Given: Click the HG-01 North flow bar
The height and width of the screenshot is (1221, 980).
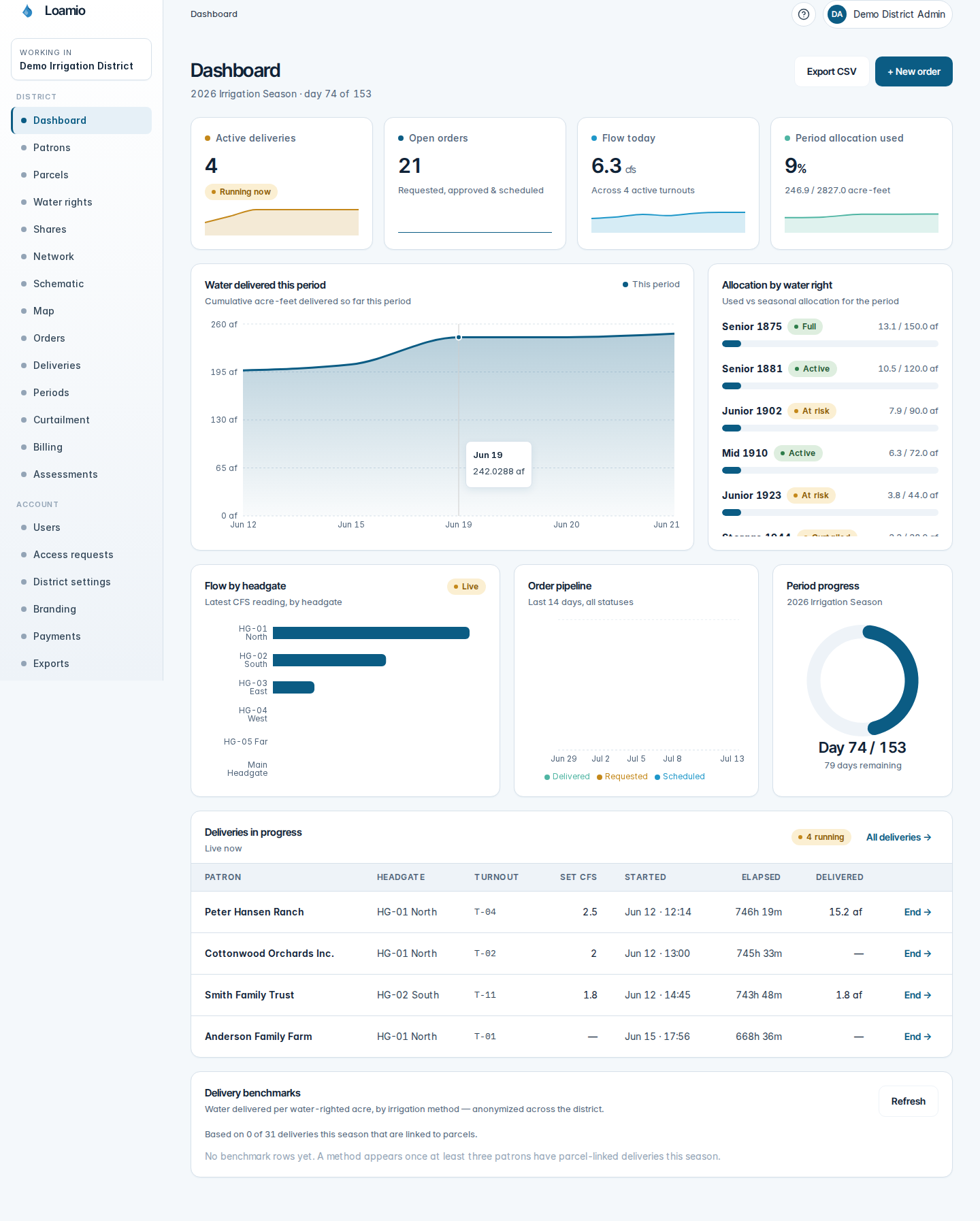Looking at the screenshot, I should [371, 633].
